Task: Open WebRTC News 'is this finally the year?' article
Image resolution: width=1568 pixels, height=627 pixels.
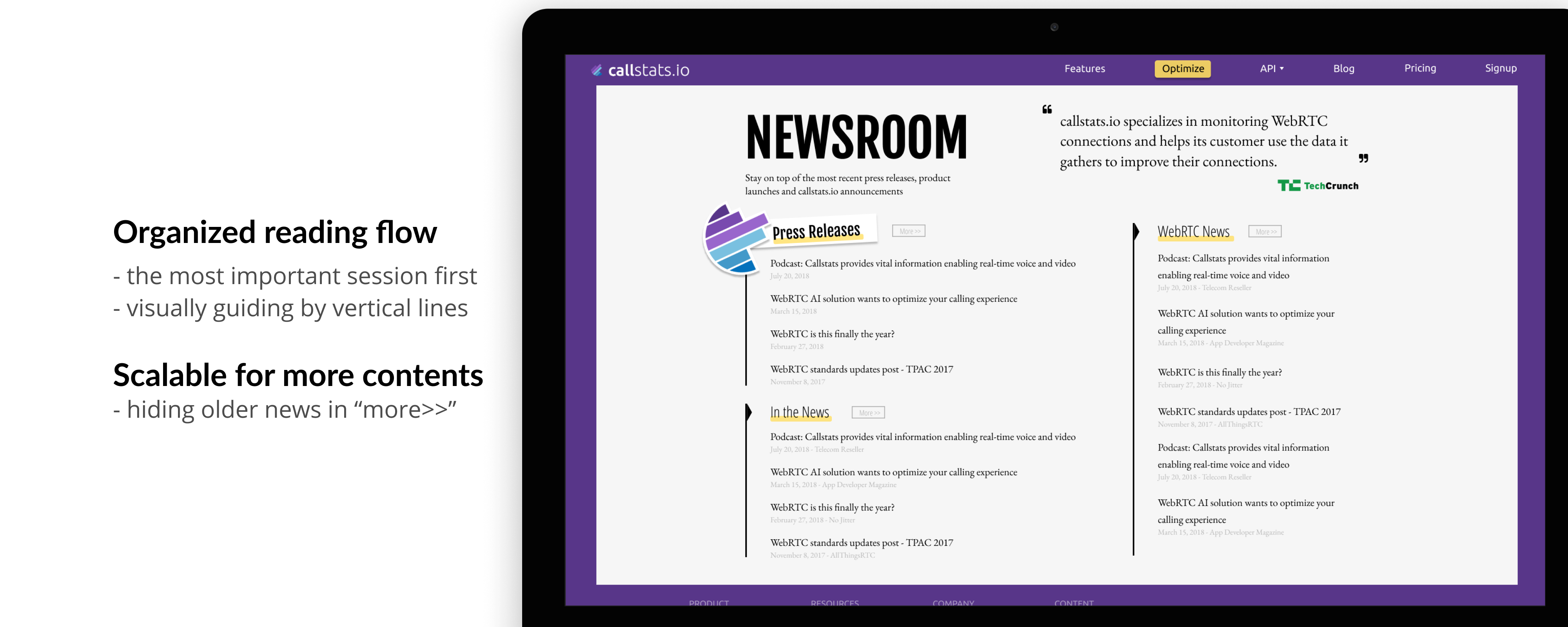Action: click(1219, 373)
